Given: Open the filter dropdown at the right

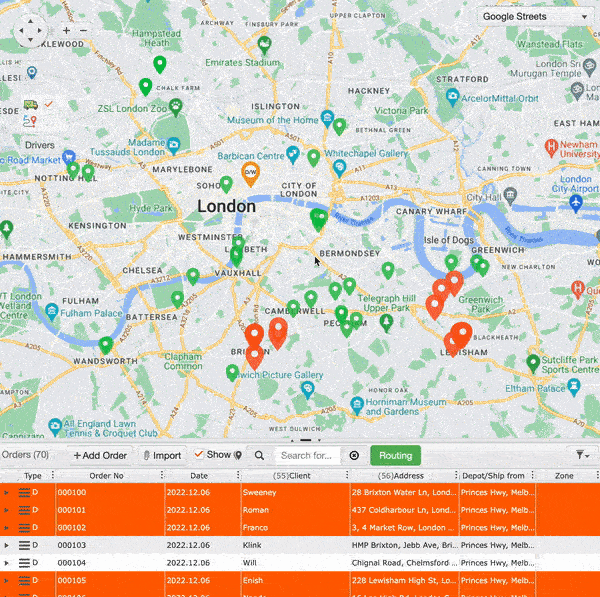Looking at the screenshot, I should click(x=582, y=455).
